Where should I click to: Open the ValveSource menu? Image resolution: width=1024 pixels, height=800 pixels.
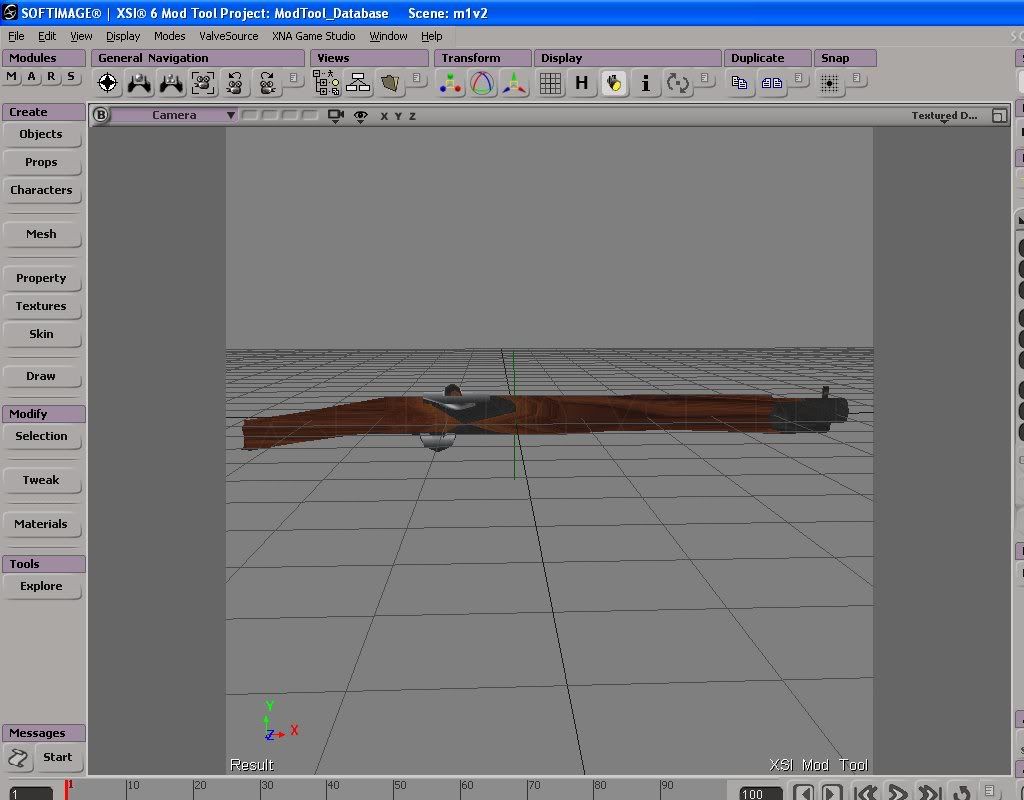pos(229,36)
